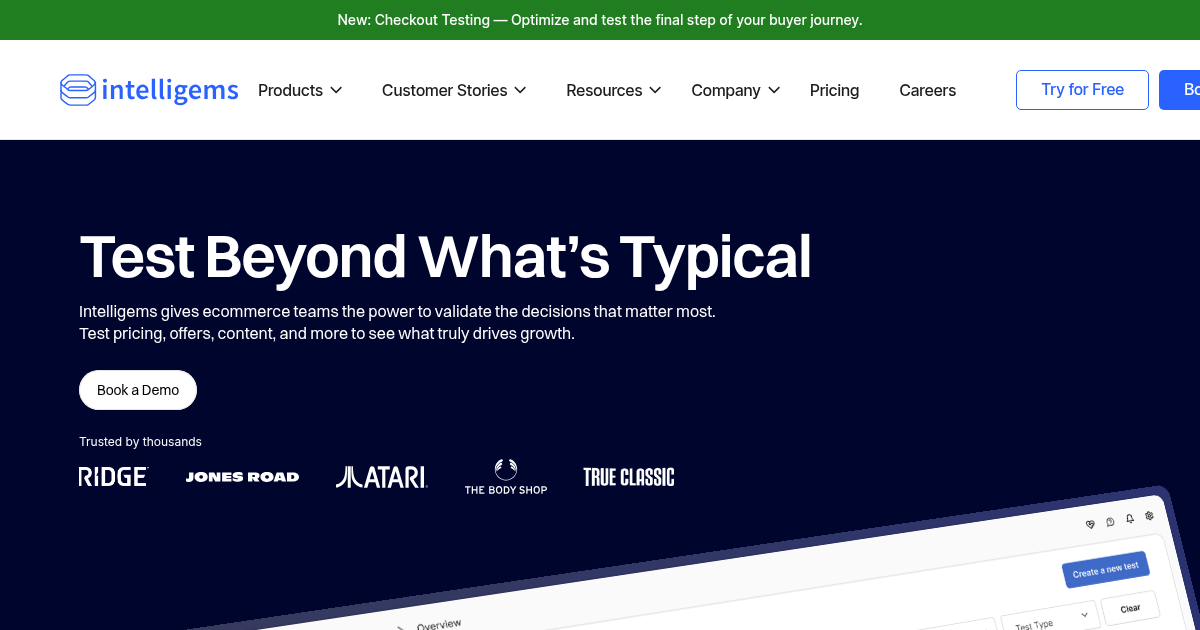The width and height of the screenshot is (1200, 630).
Task: Go to the Pricing page
Action: click(834, 90)
